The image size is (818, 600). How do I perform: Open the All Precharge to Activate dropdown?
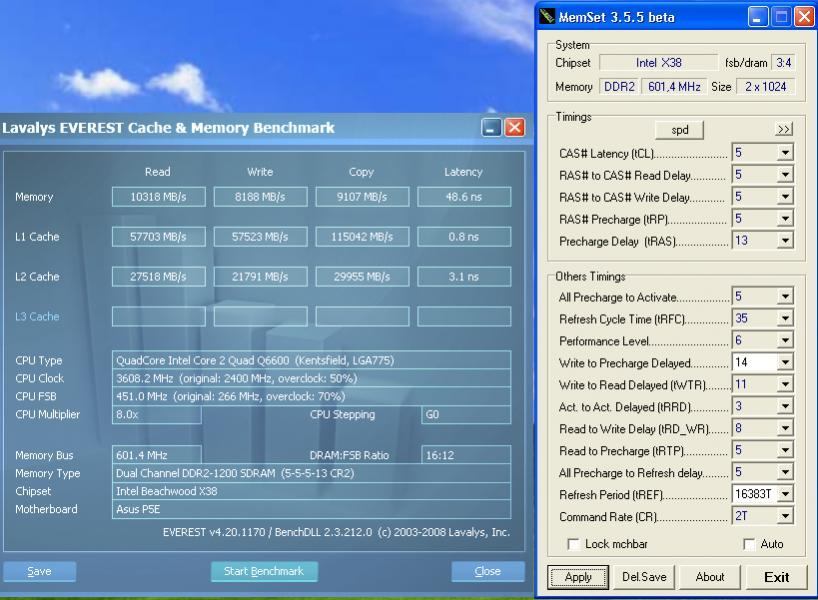tap(785, 296)
